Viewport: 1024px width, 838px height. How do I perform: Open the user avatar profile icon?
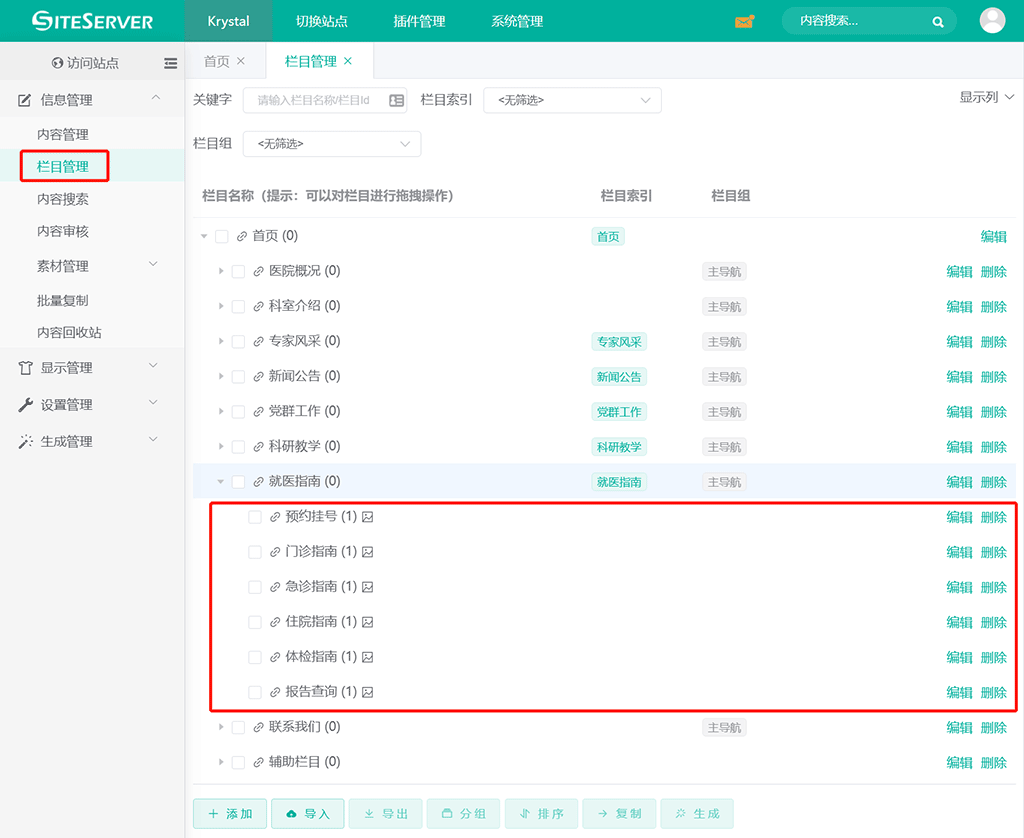click(992, 21)
